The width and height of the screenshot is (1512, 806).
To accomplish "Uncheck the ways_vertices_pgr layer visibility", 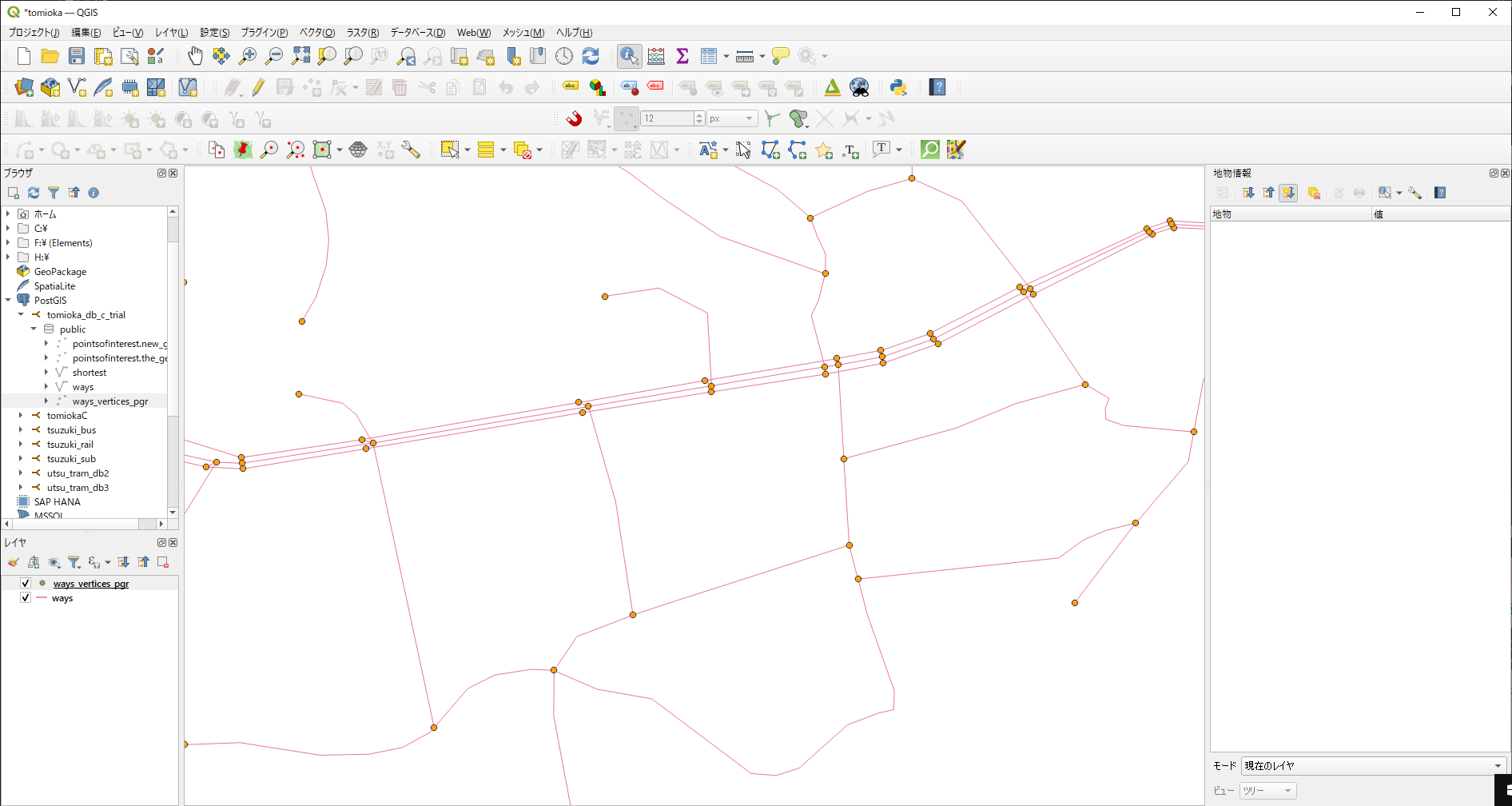I will pyautogui.click(x=26, y=584).
